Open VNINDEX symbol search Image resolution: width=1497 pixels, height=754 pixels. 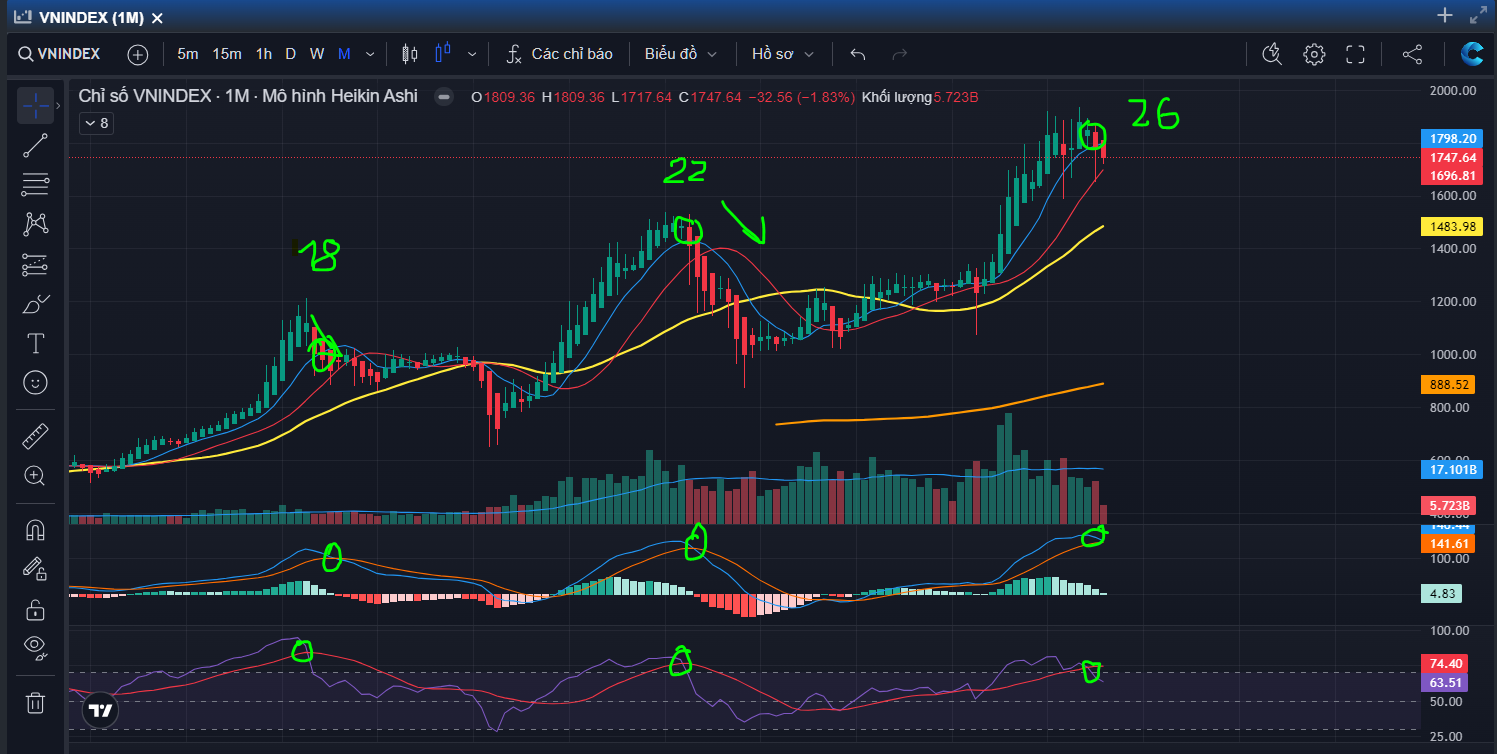tap(60, 54)
